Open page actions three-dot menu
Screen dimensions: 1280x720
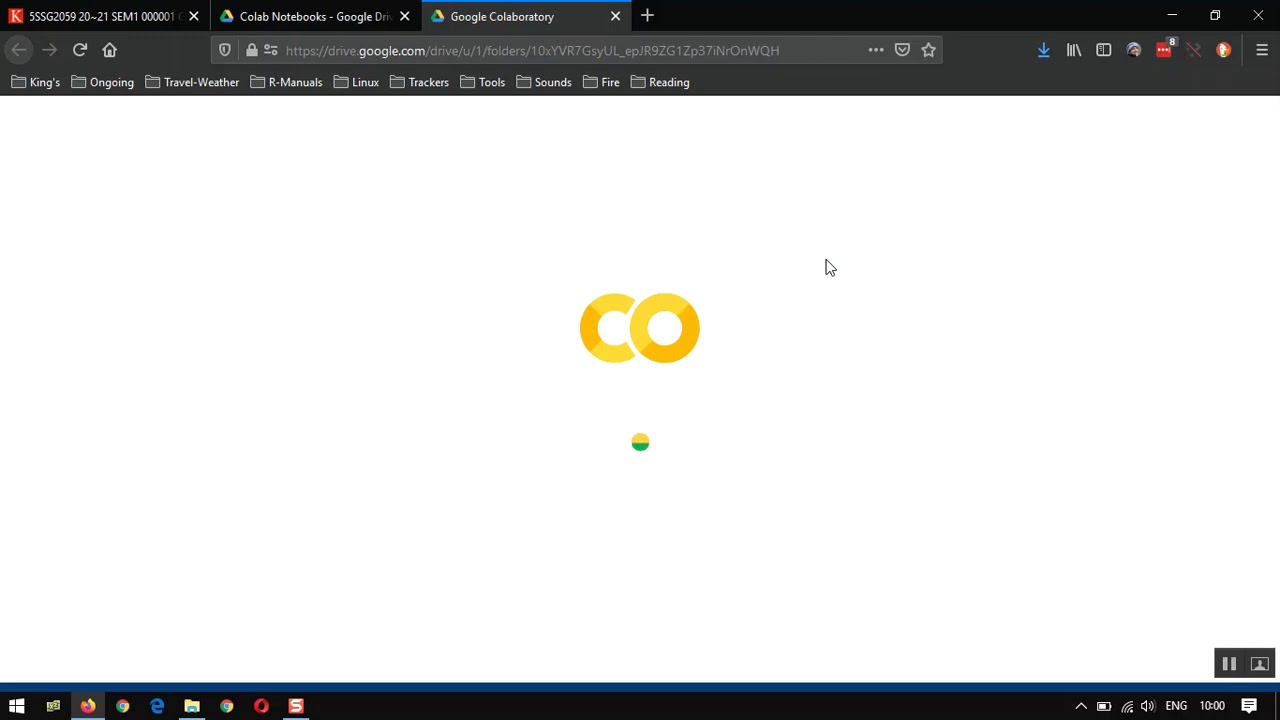pos(876,50)
